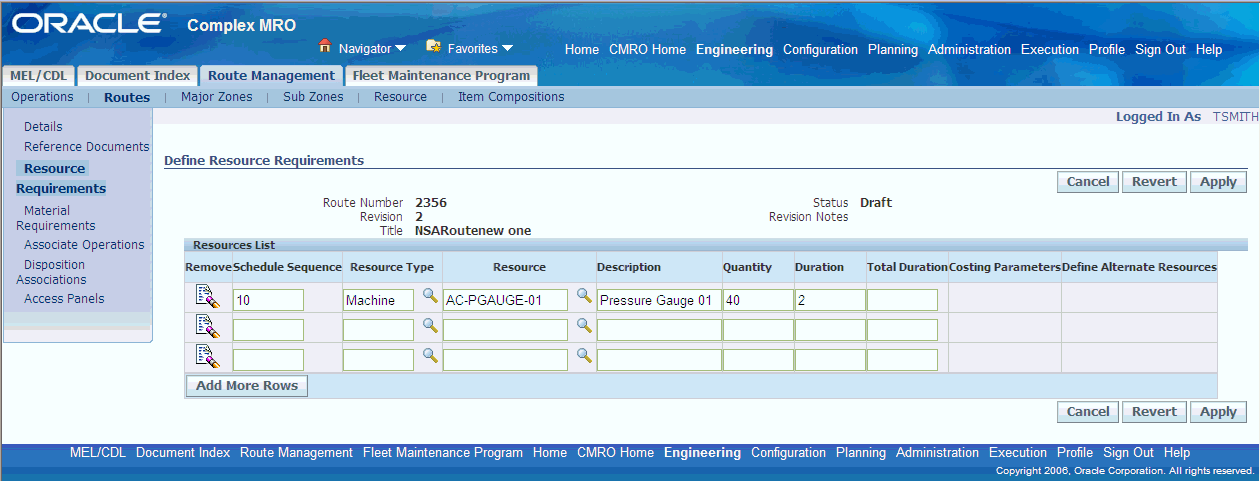Click Resource field containing AC-PGAUGE-01
1260x481 pixels.
pyautogui.click(x=505, y=300)
